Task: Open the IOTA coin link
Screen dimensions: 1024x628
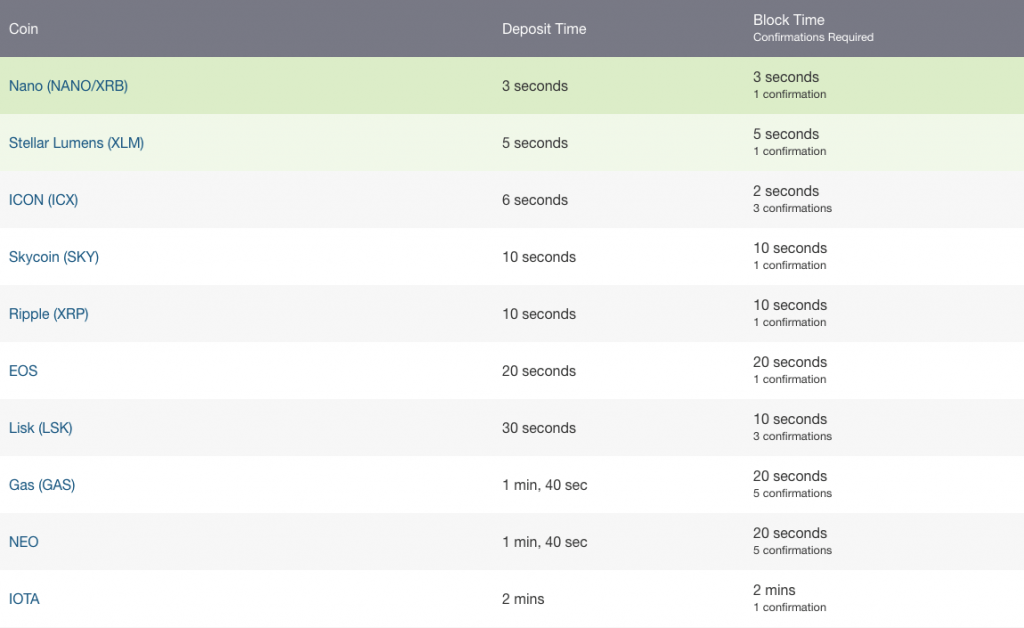Action: pyautogui.click(x=24, y=599)
